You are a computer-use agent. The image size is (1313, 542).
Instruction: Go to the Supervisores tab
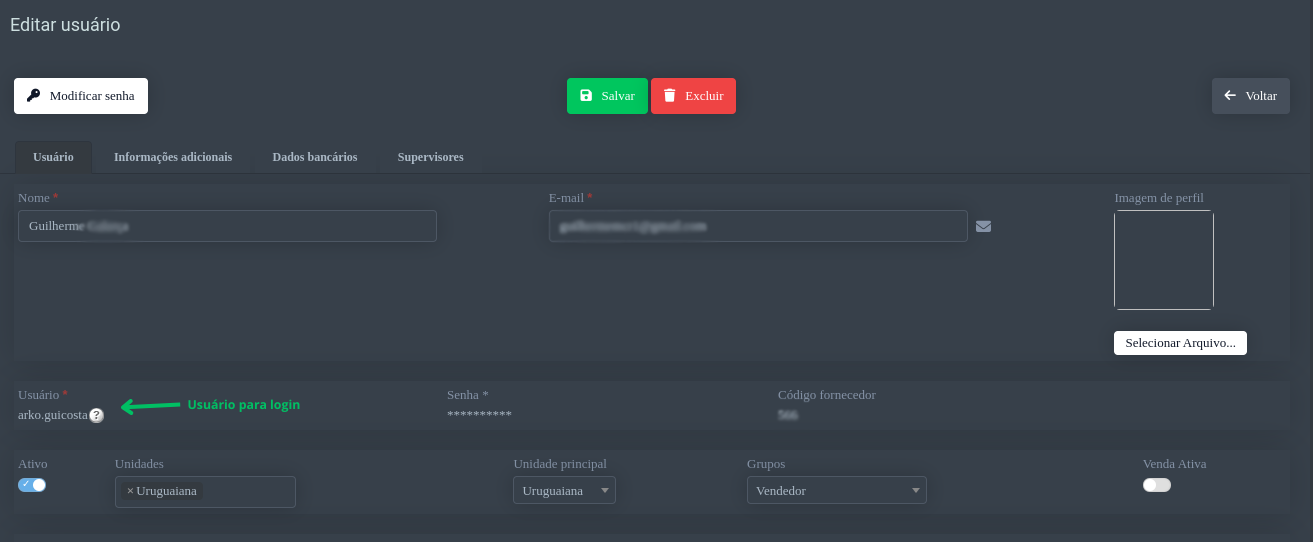(430, 157)
